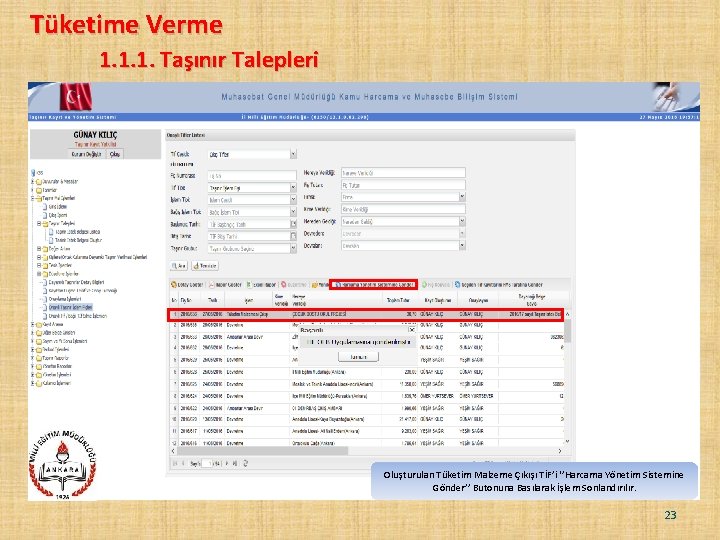Click the horizontal scrollbar right arrow
Viewport: 720px width, 540px height.
[x=560, y=451]
